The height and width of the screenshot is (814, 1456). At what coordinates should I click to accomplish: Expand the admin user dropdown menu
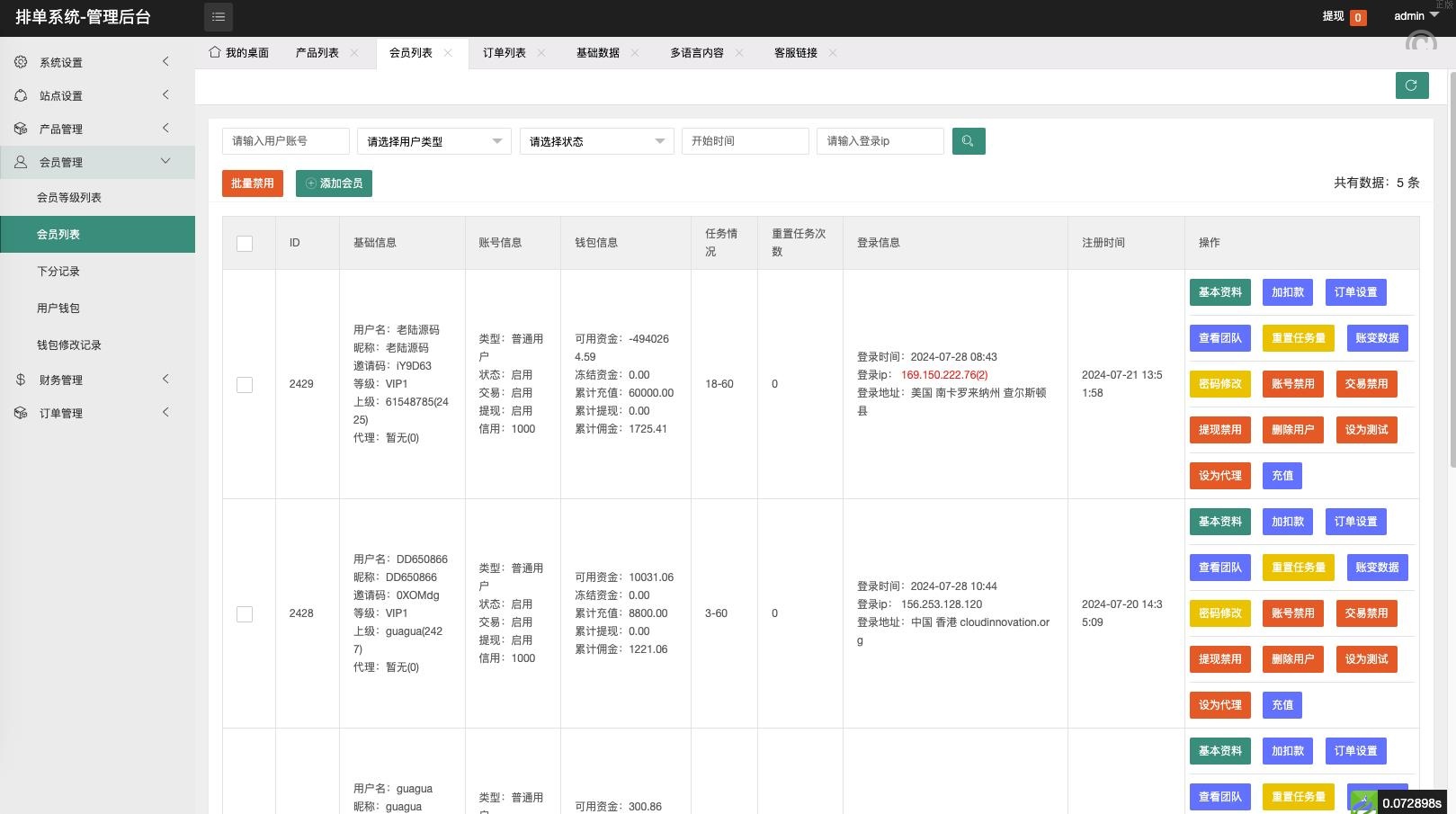click(1416, 16)
